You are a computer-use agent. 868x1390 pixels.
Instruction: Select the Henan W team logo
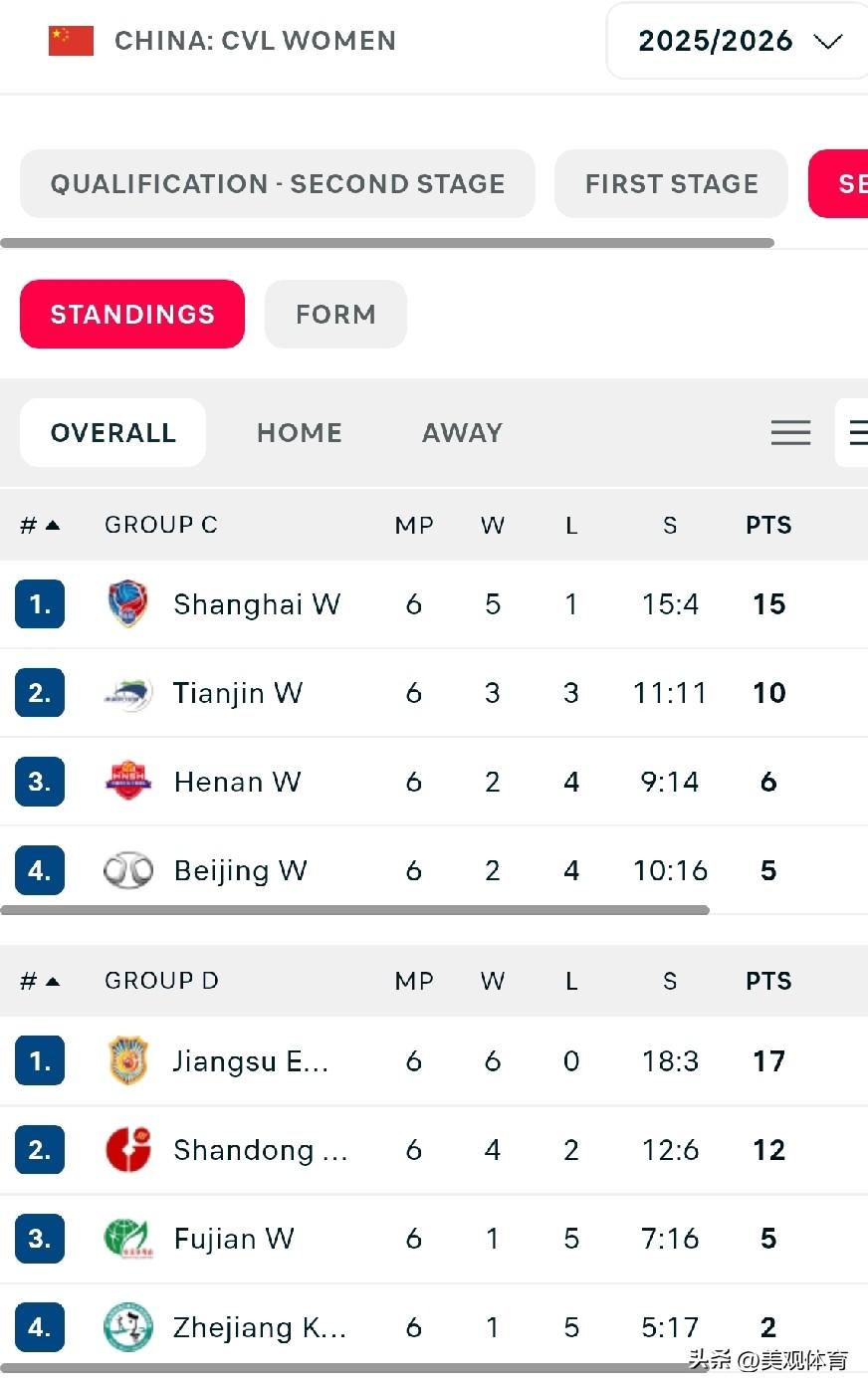coord(128,782)
